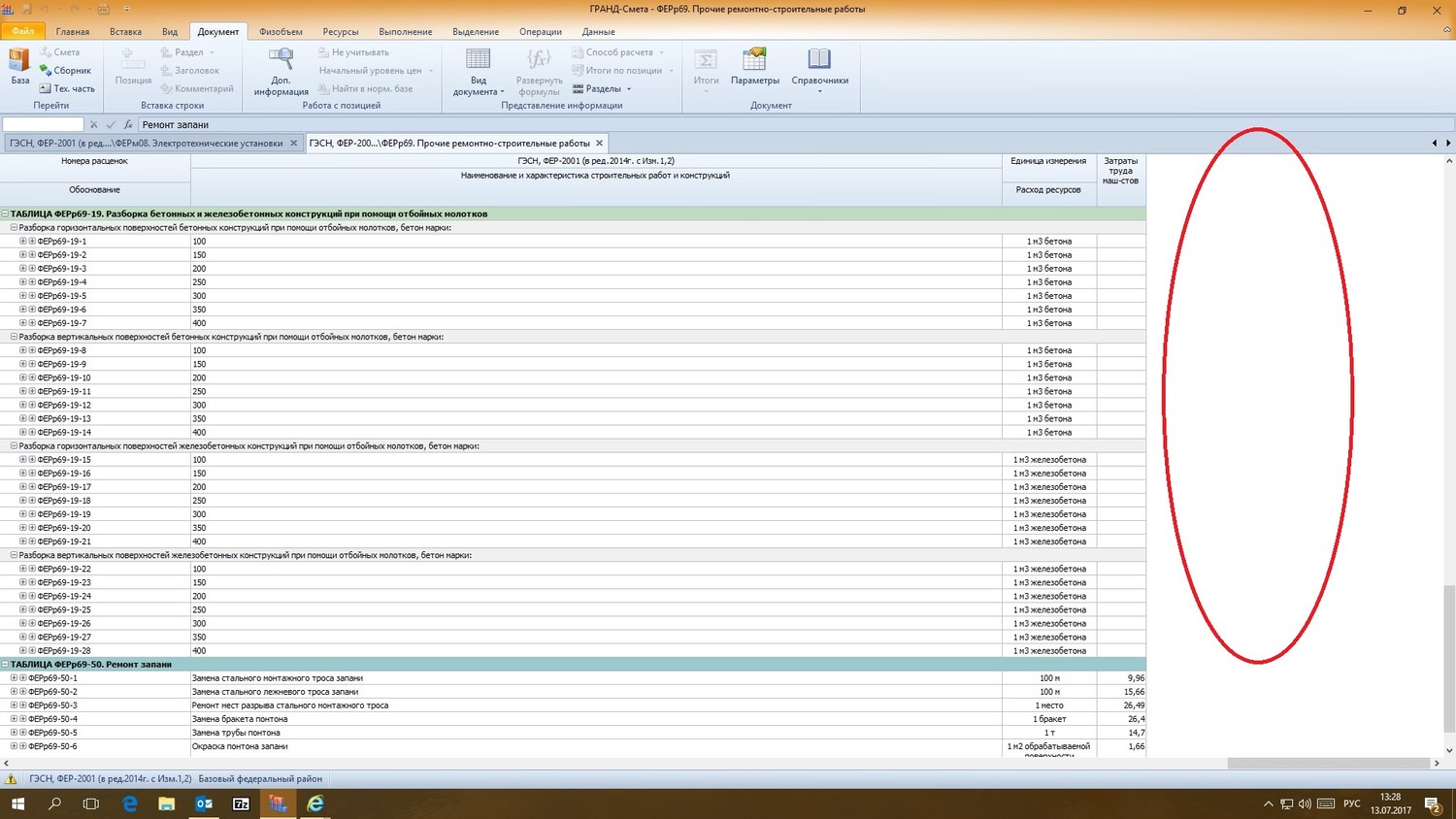Switch to the Физобъем ribbon tab
The width and height of the screenshot is (1456, 819).
tap(281, 32)
